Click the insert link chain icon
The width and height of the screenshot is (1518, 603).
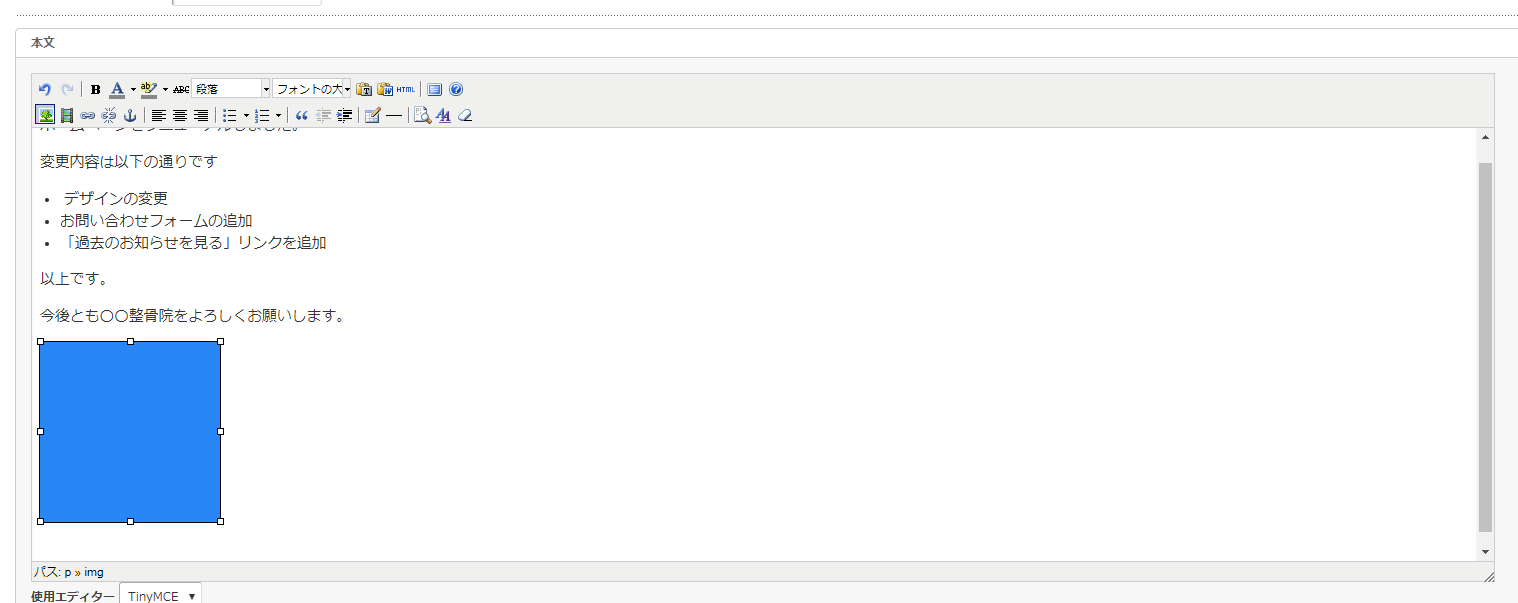point(88,115)
